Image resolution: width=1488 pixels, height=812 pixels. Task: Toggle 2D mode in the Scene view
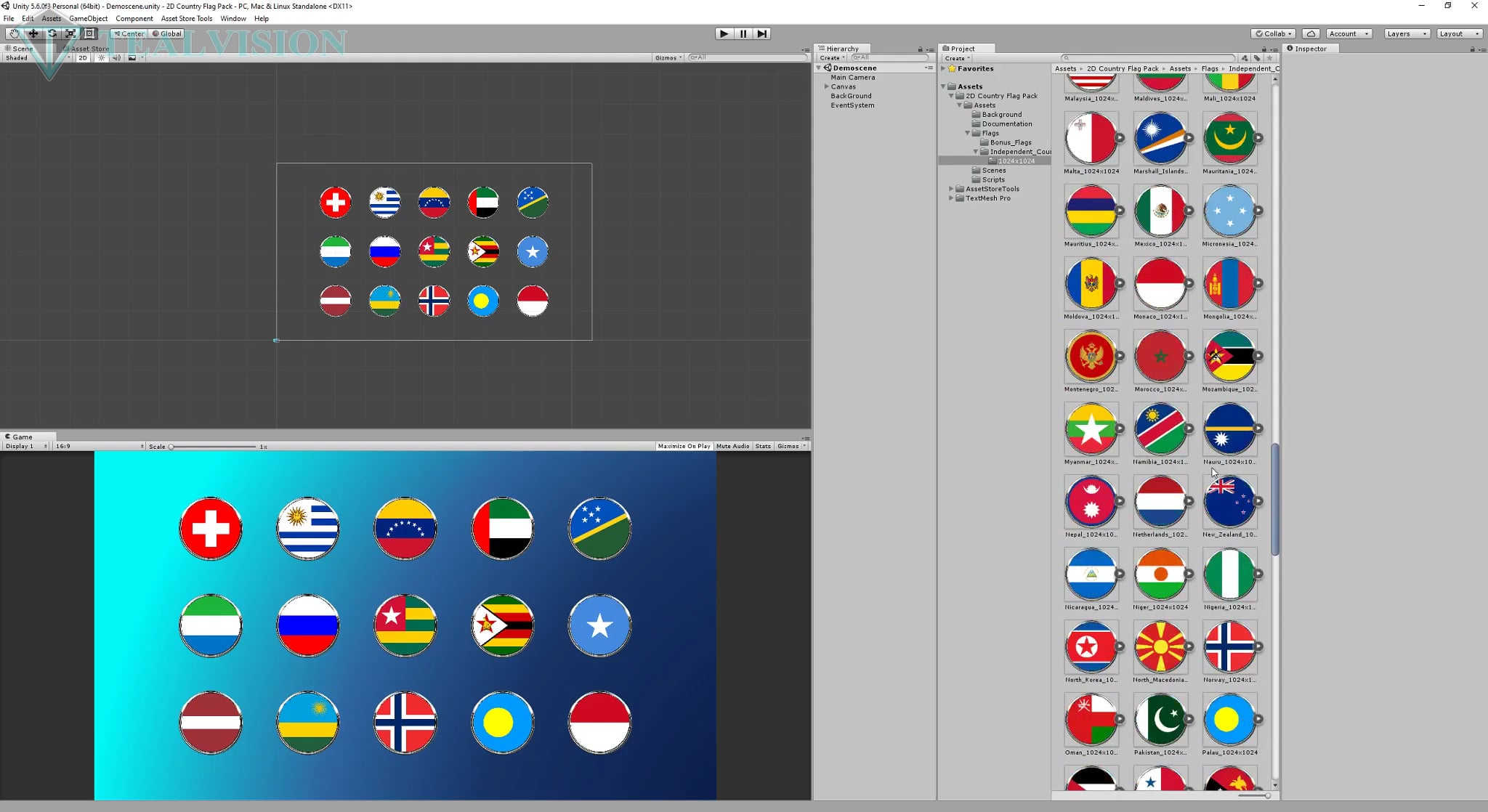82,57
